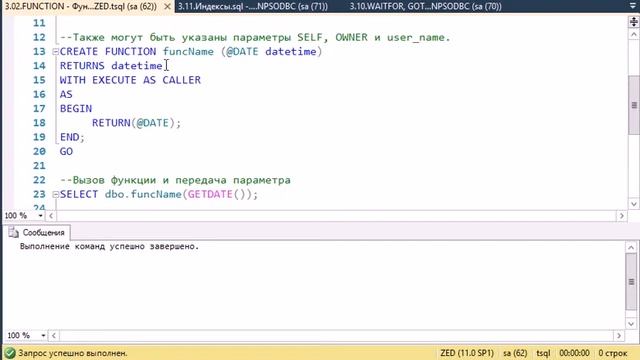Click server name ZED (11.0 SP1) in status bar

[467, 353]
